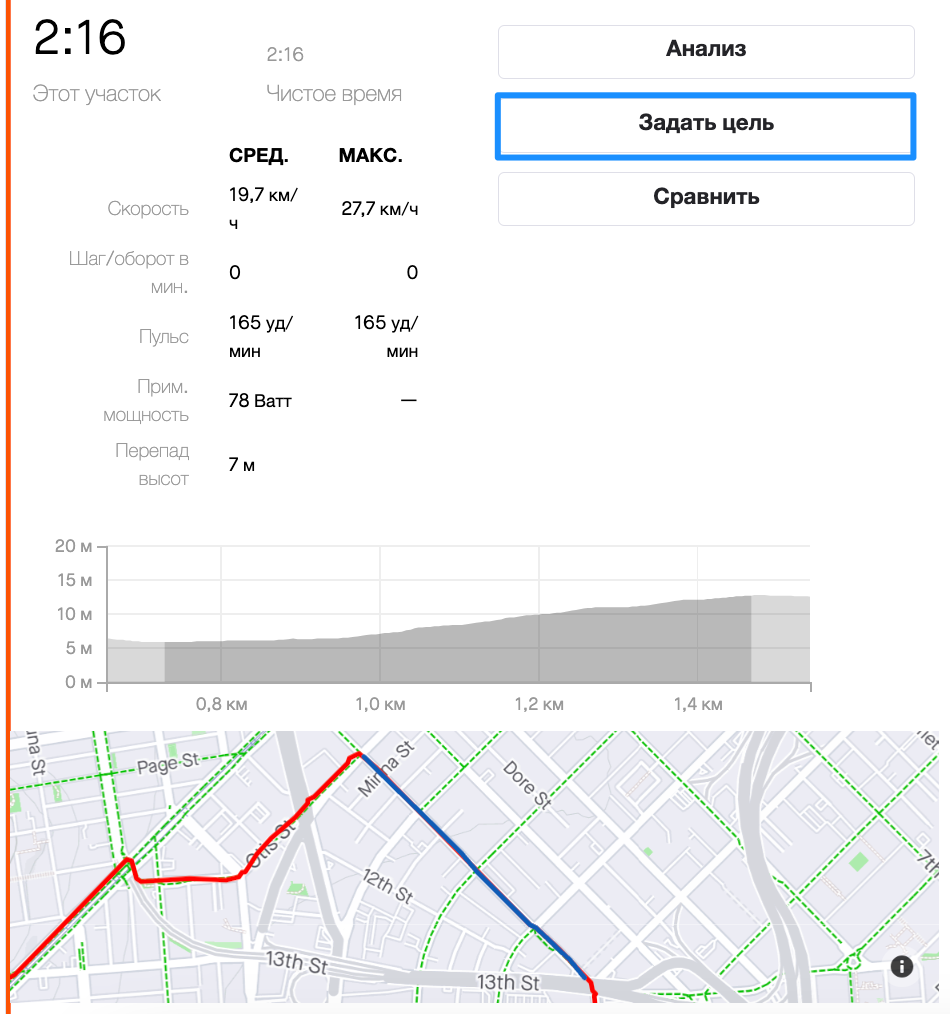Image resolution: width=950 pixels, height=1014 pixels.
Task: Click the Задать цель button
Action: click(706, 125)
